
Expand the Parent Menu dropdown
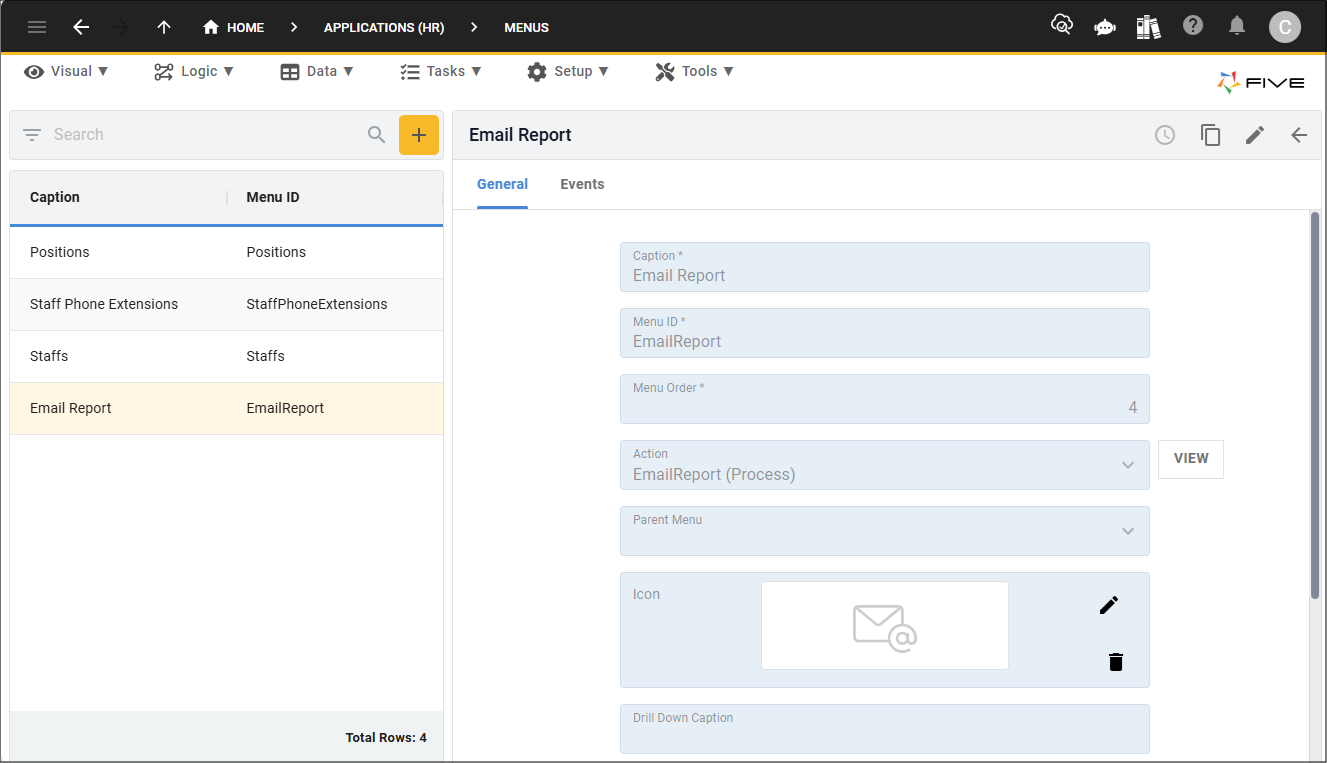(x=1128, y=531)
